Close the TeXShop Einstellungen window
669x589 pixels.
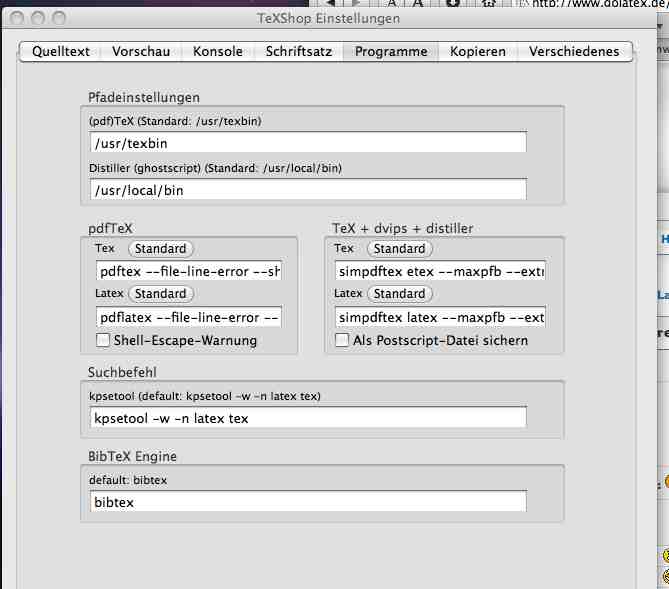pyautogui.click(x=17, y=18)
